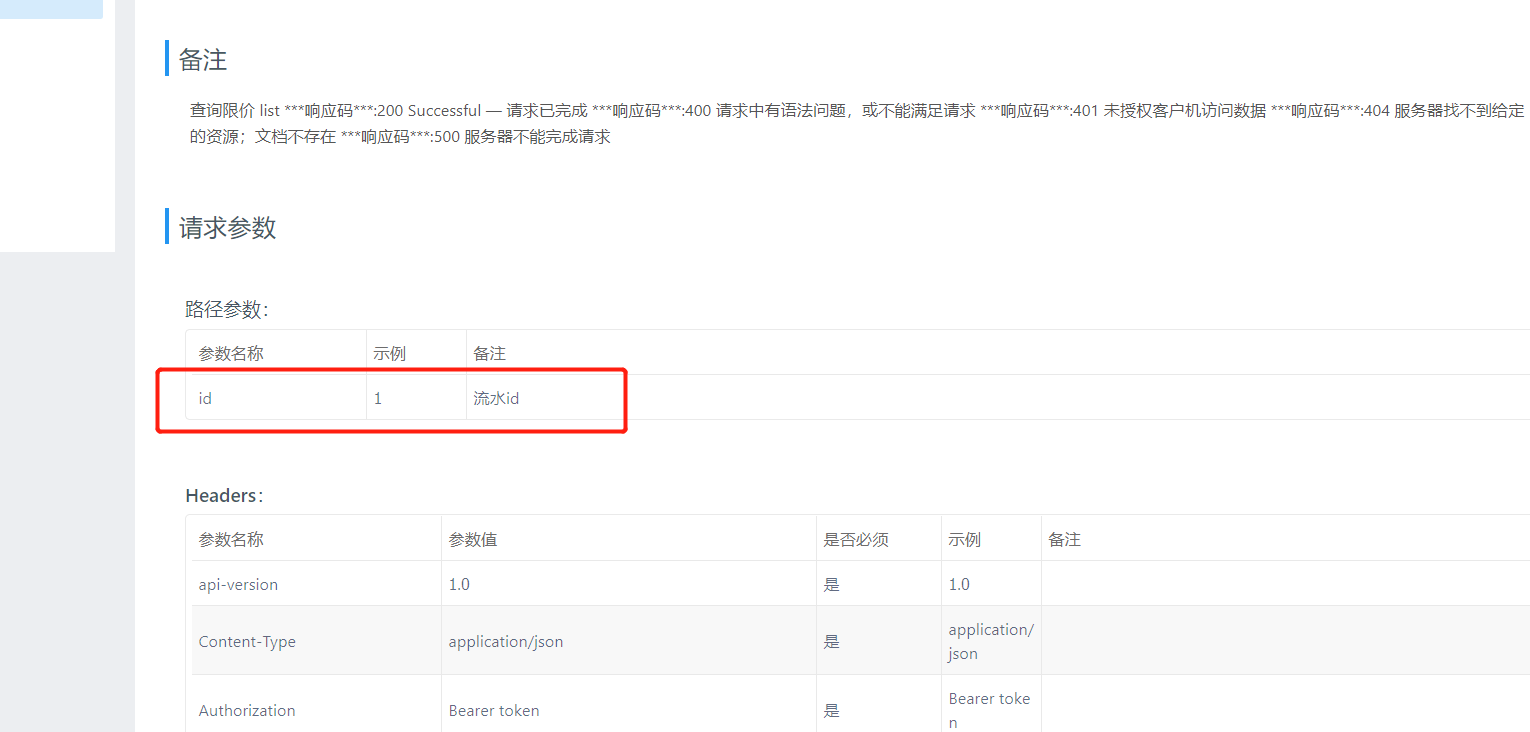Click the Content-Type parameter name

click(x=247, y=641)
